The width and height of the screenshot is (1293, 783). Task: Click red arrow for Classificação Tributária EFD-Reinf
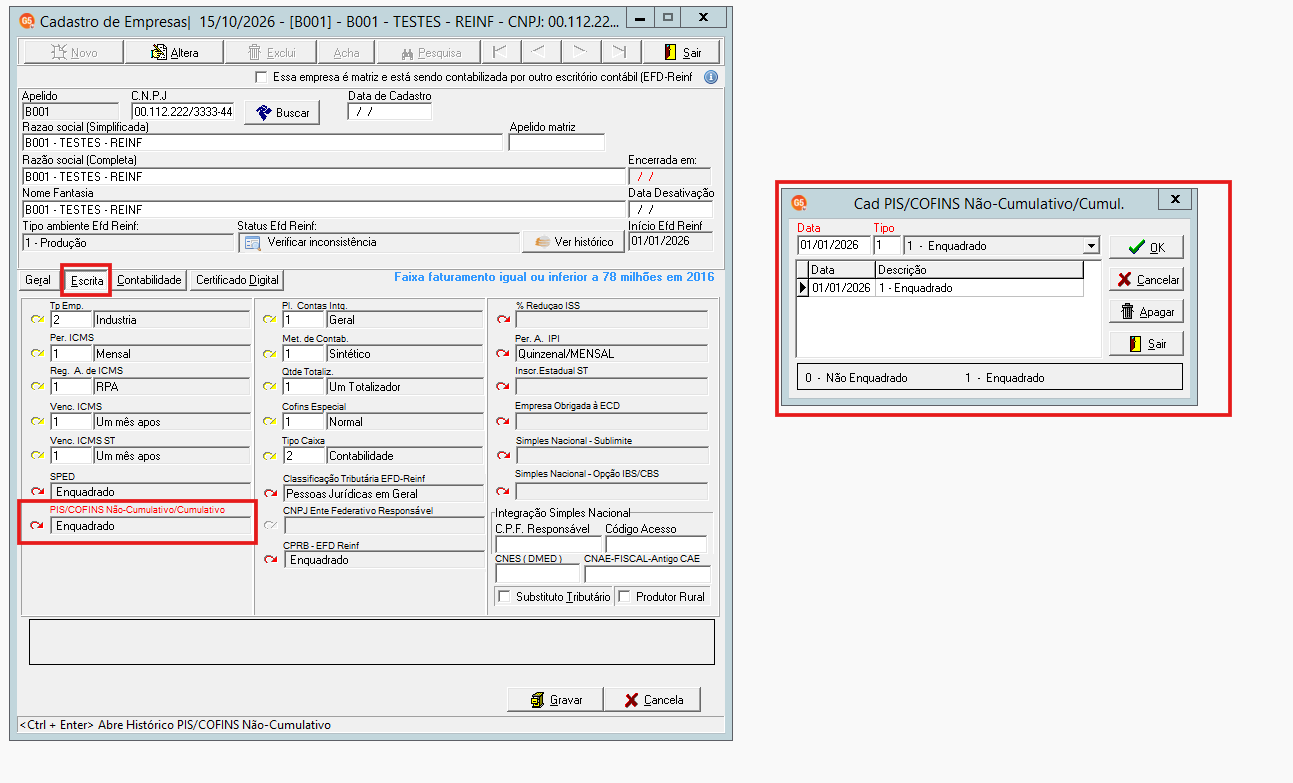pyautogui.click(x=270, y=493)
